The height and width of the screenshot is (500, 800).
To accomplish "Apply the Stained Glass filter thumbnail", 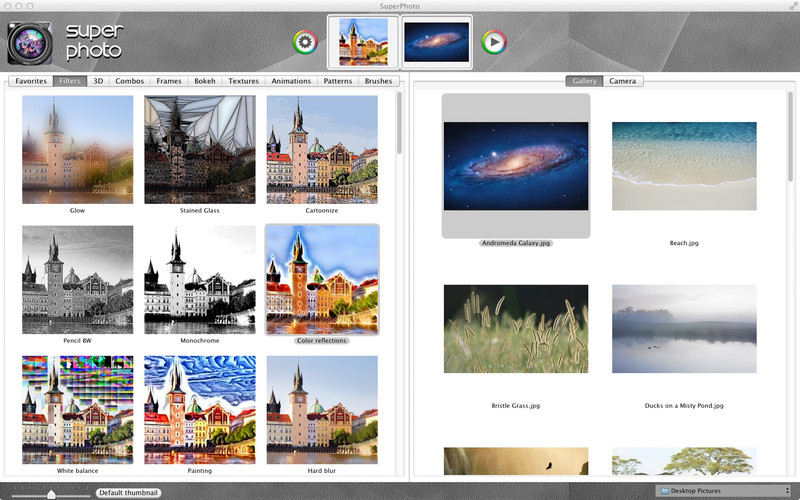I will click(199, 149).
